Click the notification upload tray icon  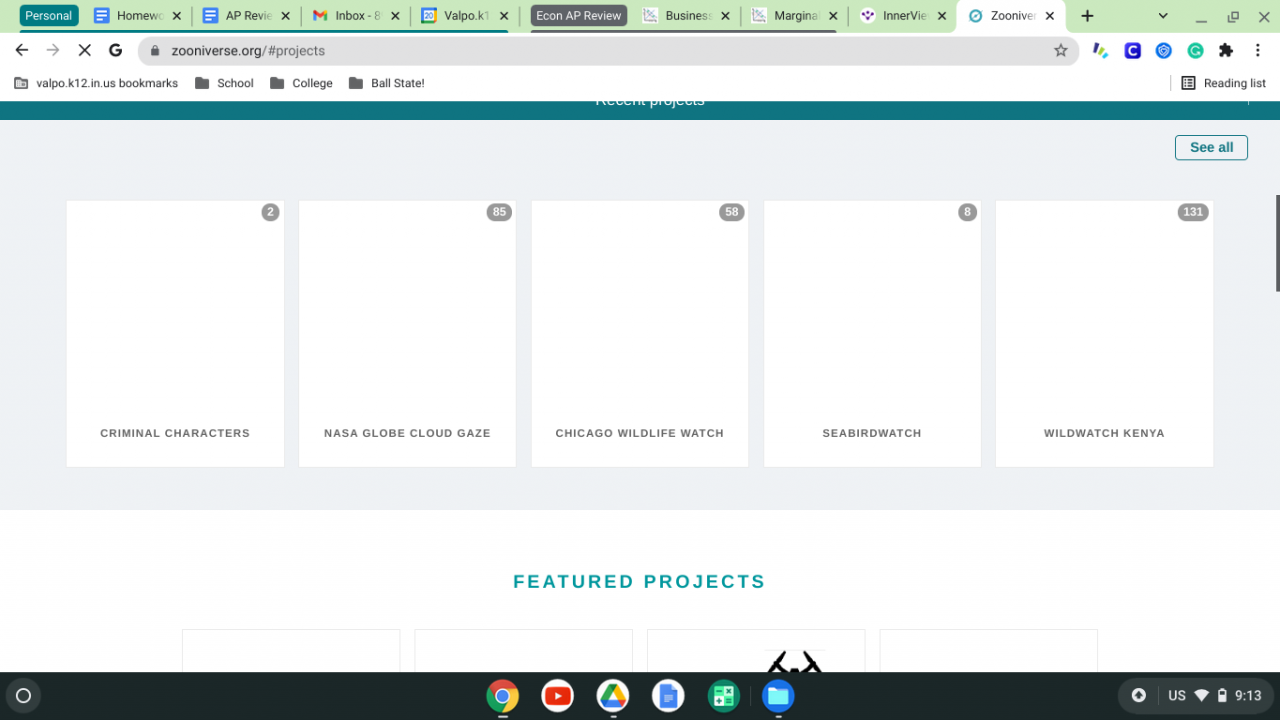click(x=1138, y=696)
